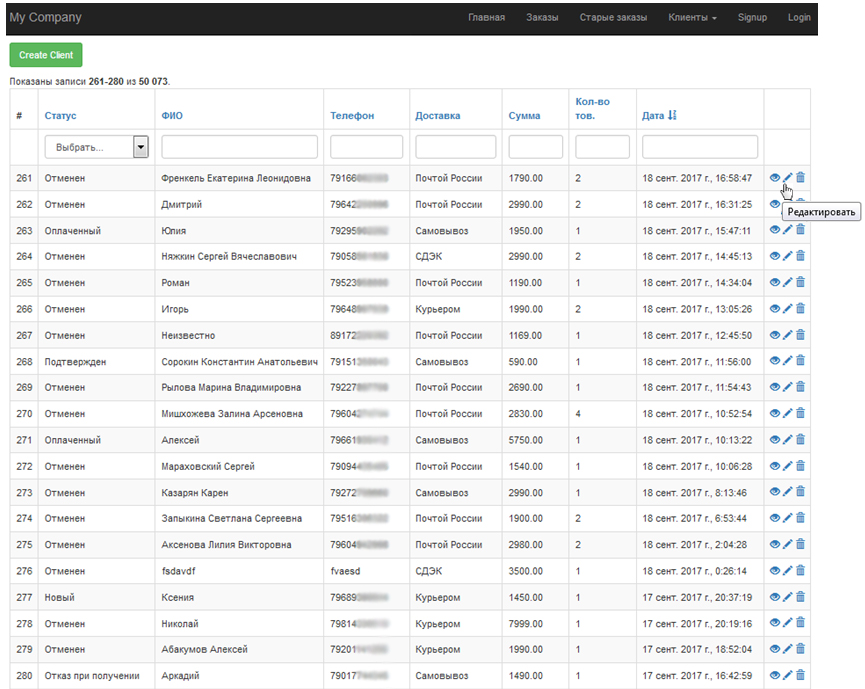Click the delete icon in row 276

[x=800, y=570]
